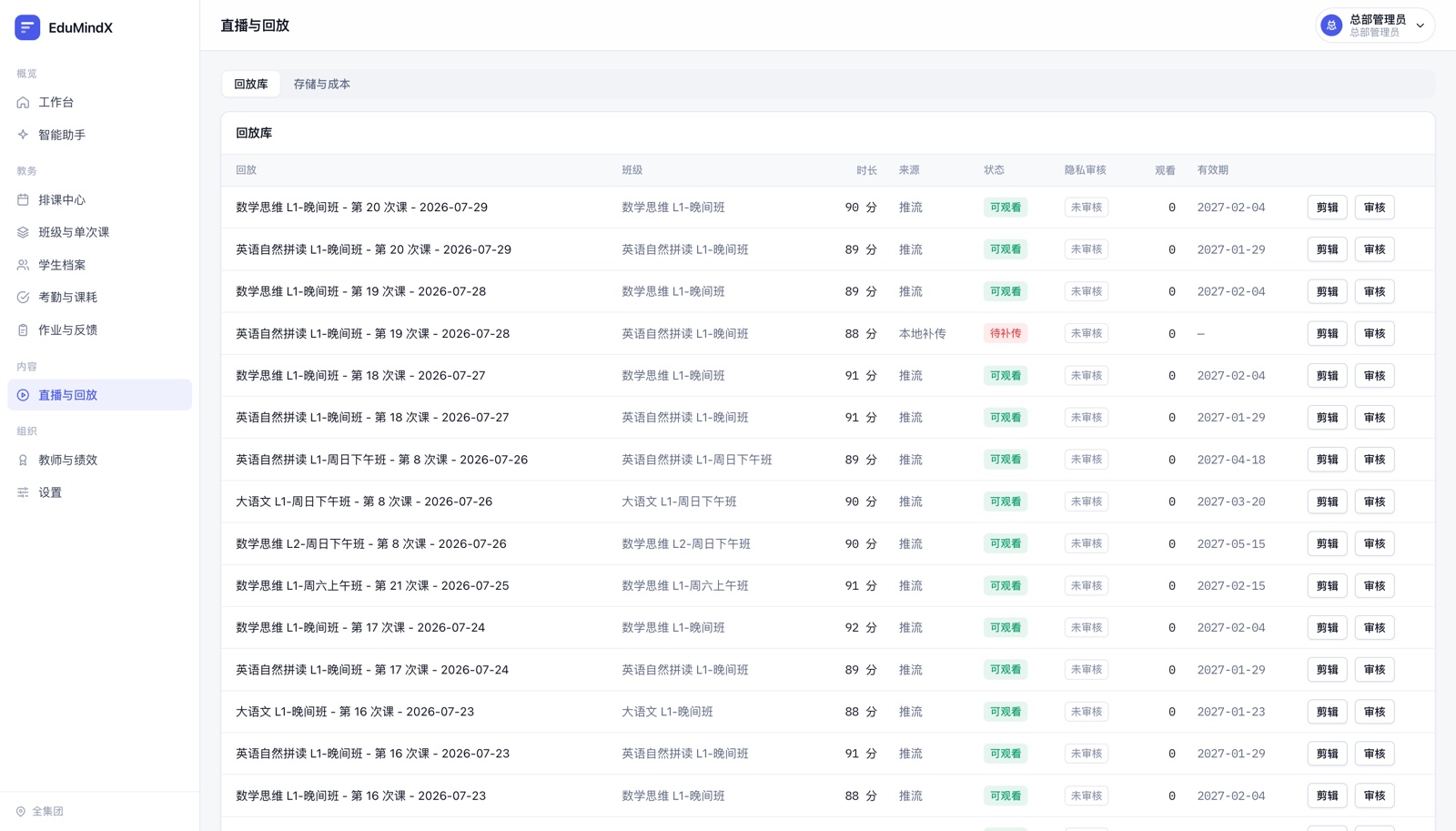This screenshot has width=1456, height=831.
Task: Go to 排课中心 menu item
Action: click(100, 200)
